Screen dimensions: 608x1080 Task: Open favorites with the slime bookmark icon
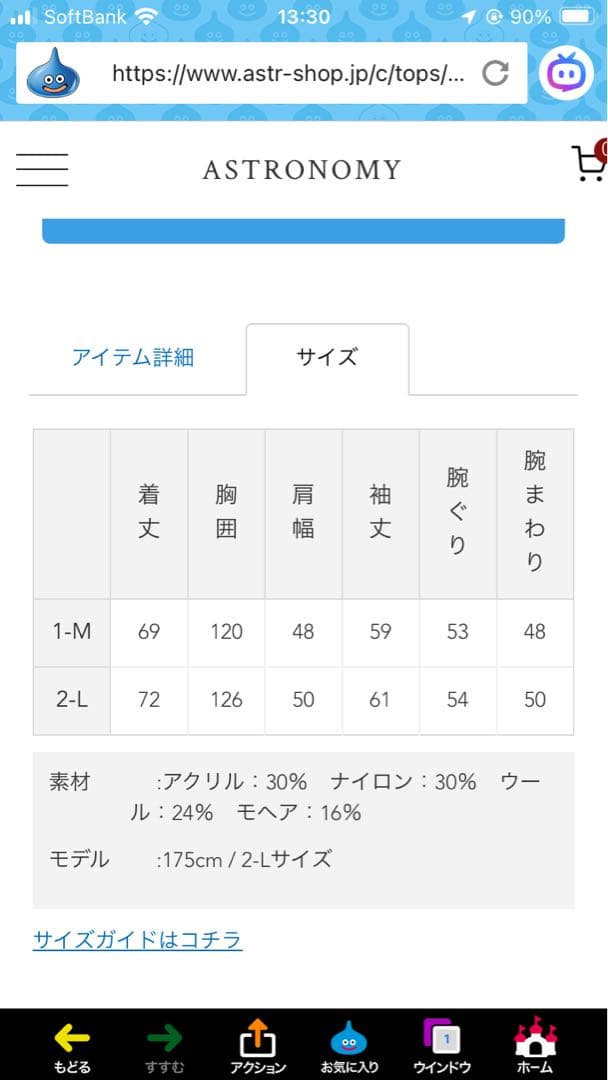[349, 1046]
